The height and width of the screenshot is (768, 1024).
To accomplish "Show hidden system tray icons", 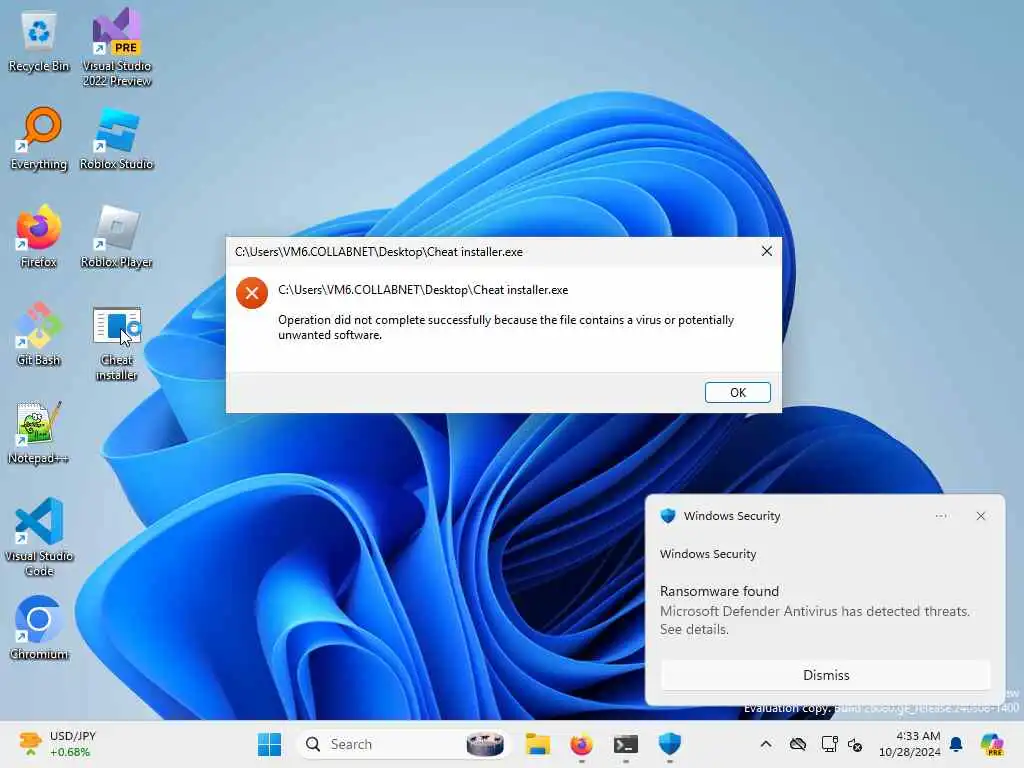I will tap(766, 744).
